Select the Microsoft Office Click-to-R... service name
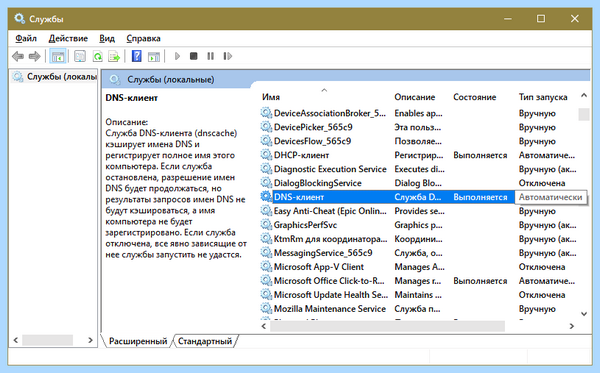The image size is (600, 373). [329, 281]
